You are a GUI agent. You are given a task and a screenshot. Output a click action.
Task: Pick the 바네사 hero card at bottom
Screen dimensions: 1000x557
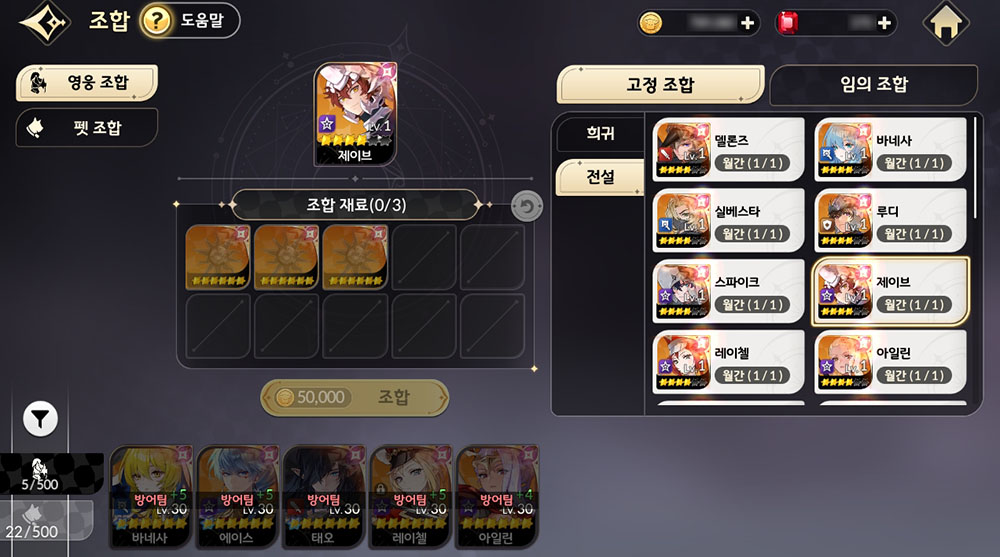(x=151, y=497)
